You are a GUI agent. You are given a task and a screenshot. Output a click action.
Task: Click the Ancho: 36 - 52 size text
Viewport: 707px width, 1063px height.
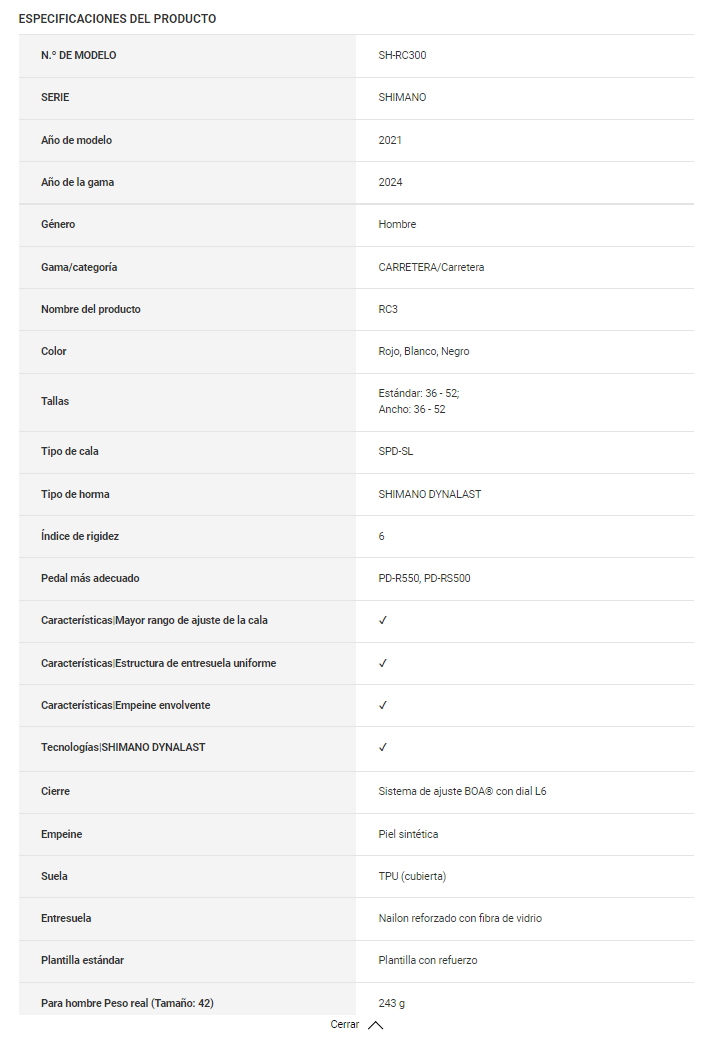(412, 409)
